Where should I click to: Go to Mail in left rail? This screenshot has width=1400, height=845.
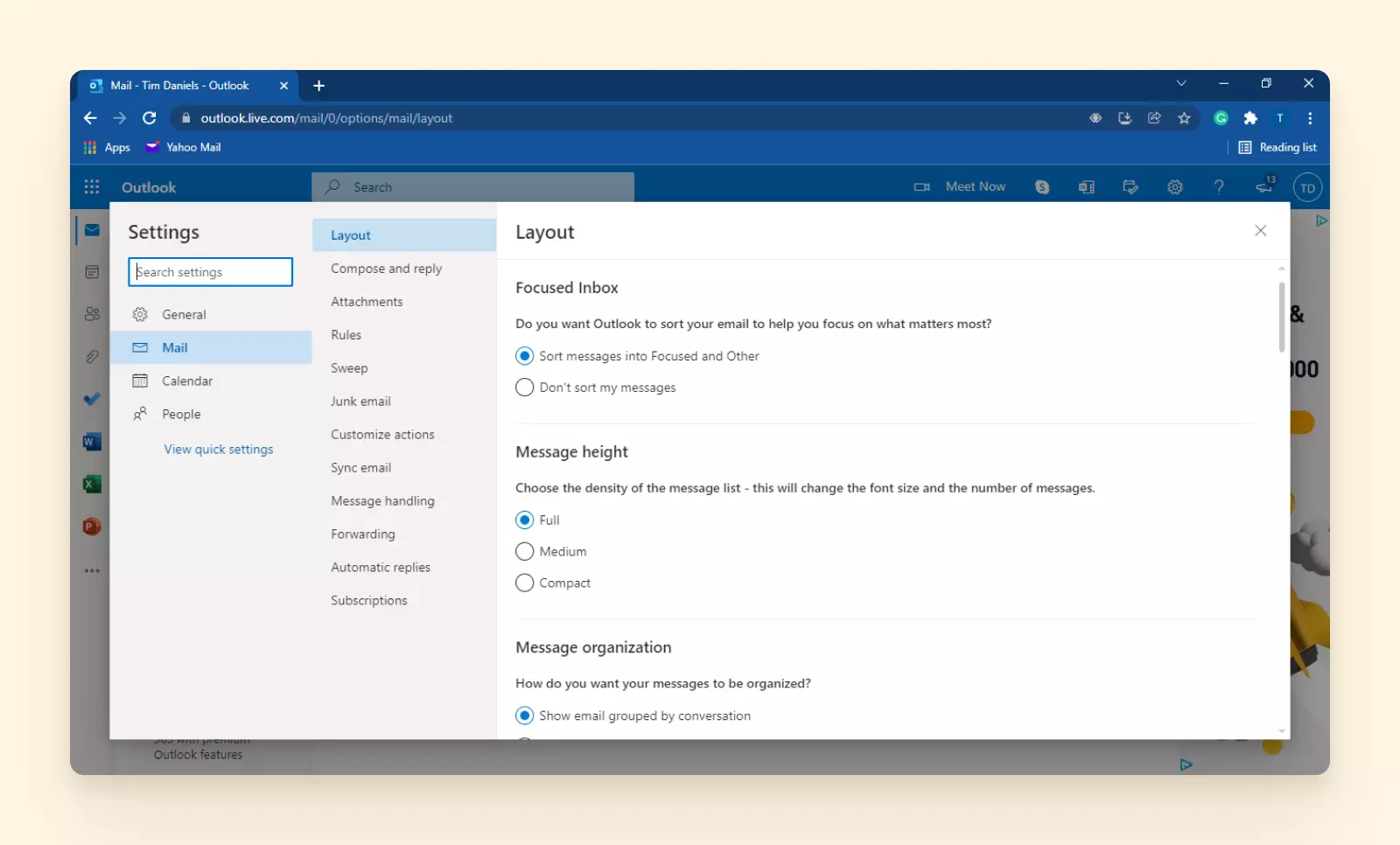coord(92,230)
